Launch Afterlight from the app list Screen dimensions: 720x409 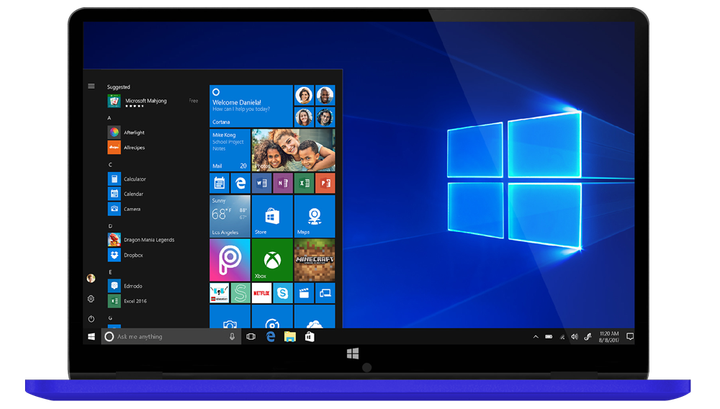point(126,133)
